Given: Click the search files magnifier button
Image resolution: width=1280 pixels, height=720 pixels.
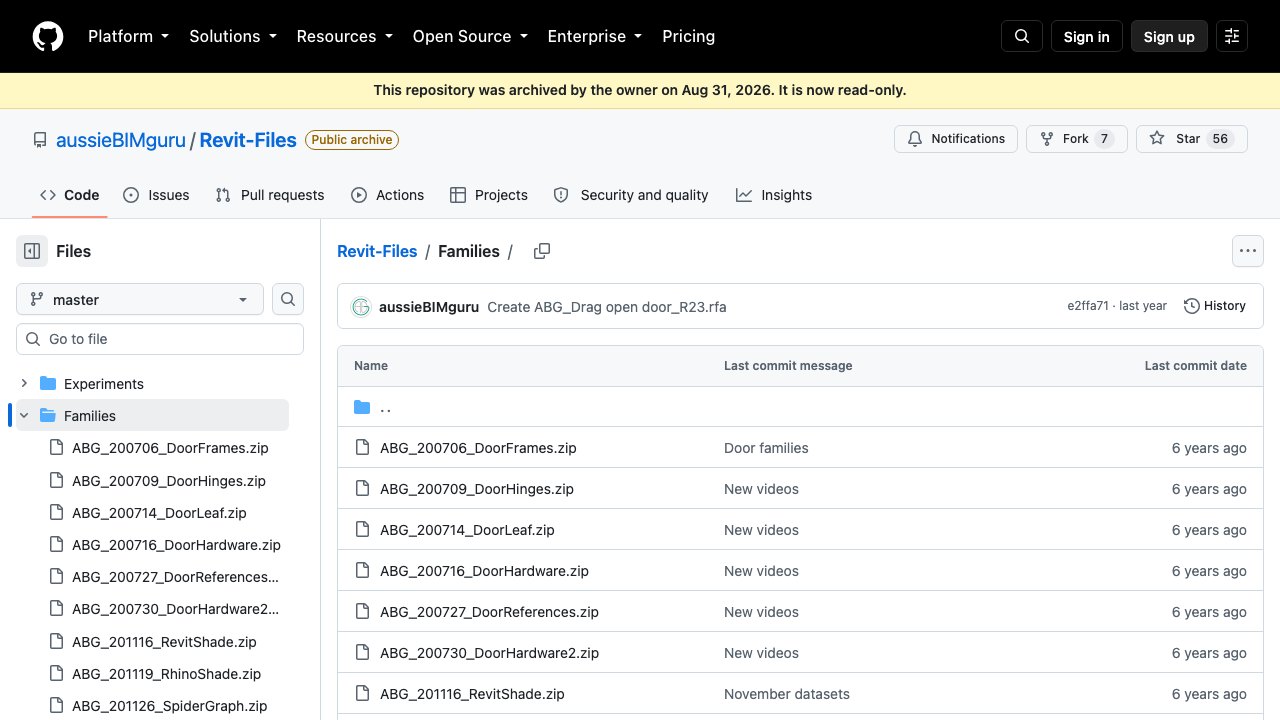Looking at the screenshot, I should pos(288,299).
